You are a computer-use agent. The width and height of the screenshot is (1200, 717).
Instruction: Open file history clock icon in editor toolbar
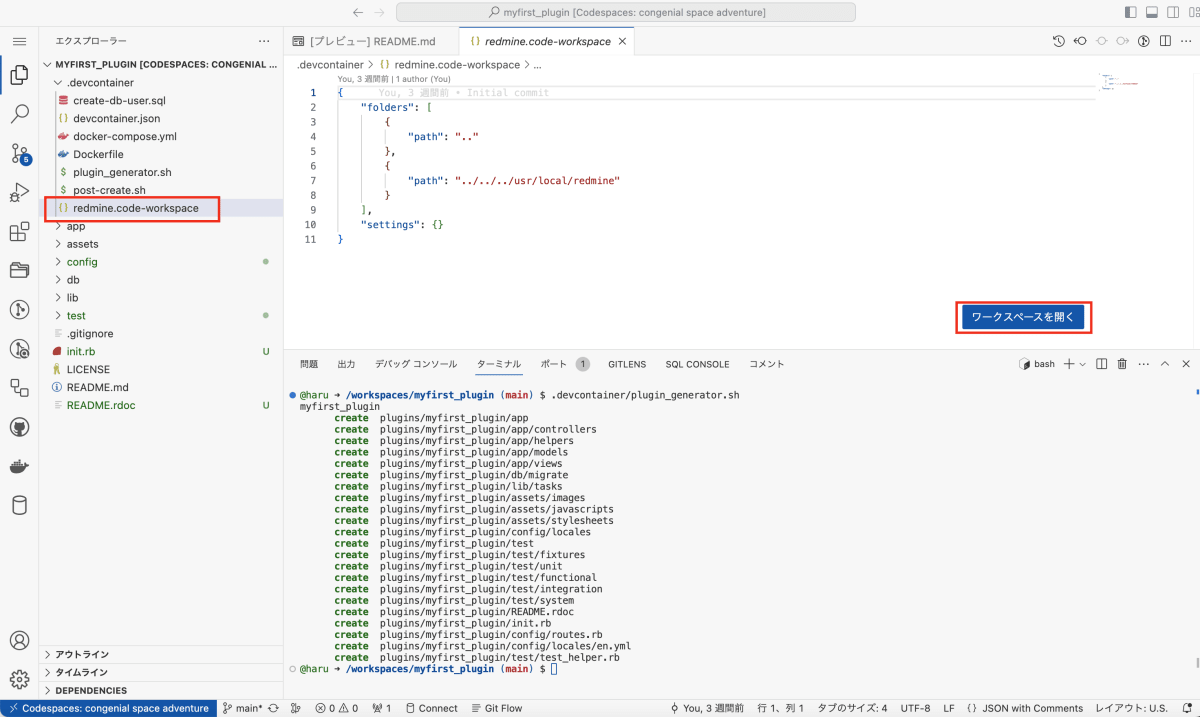pos(1059,41)
